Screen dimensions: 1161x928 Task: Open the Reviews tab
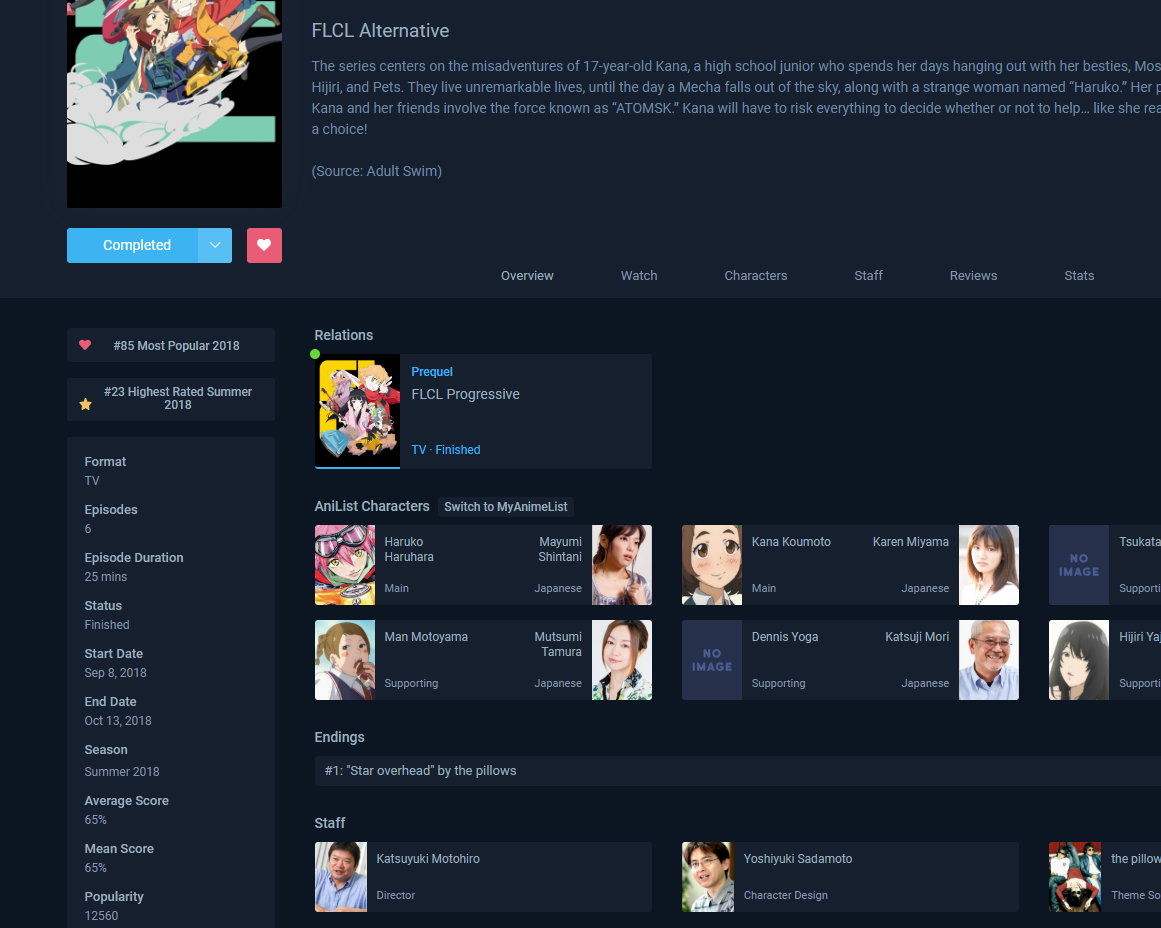coord(973,276)
